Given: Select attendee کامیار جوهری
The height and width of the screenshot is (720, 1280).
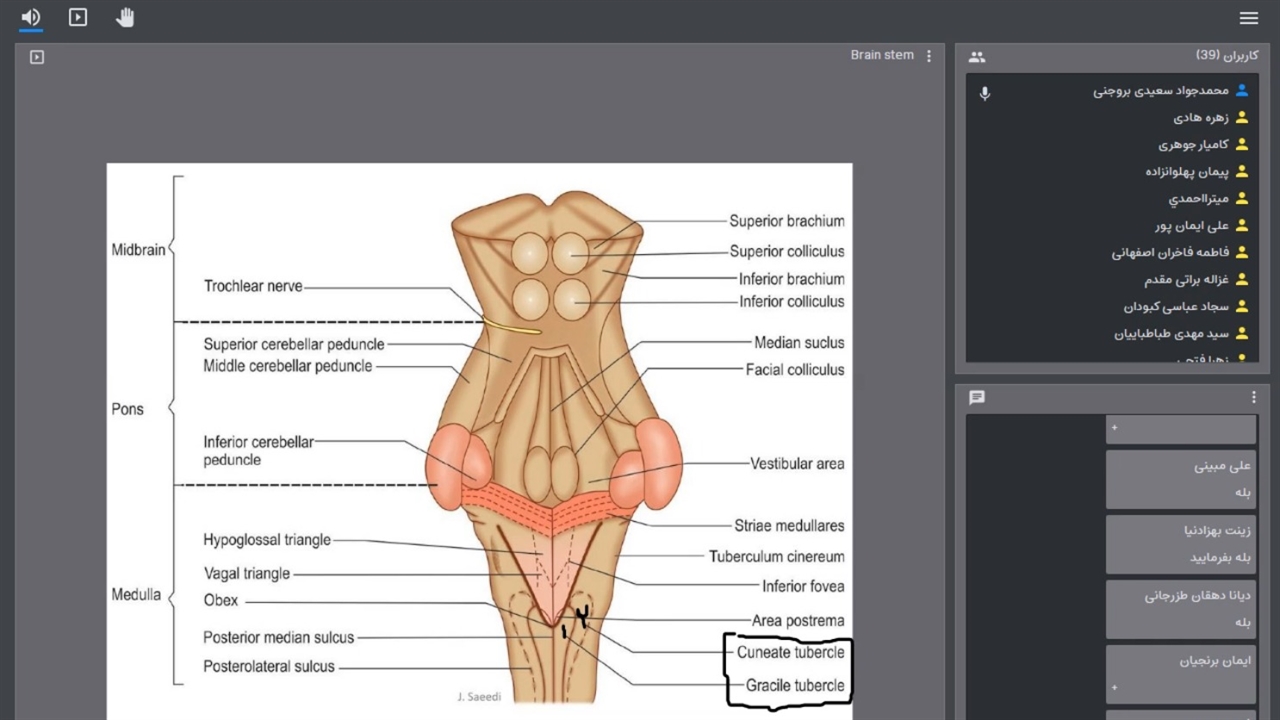Looking at the screenshot, I should pyautogui.click(x=1193, y=145).
